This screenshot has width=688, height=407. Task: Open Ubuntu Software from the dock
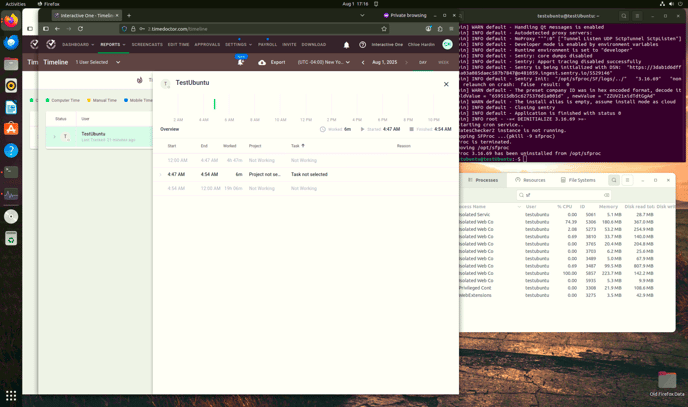pos(11,129)
